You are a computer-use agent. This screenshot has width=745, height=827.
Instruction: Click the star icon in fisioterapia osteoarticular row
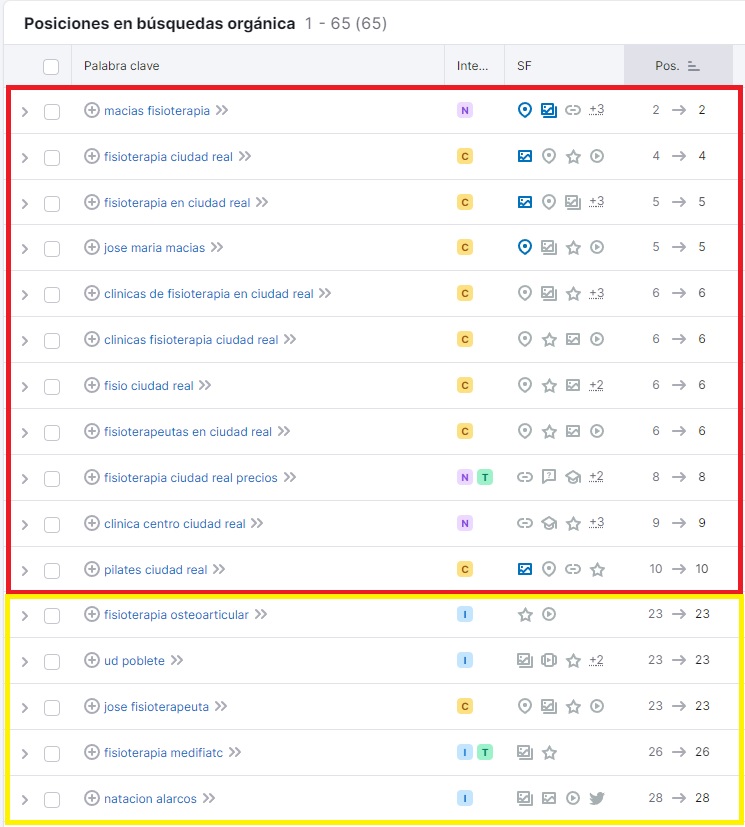click(x=525, y=614)
